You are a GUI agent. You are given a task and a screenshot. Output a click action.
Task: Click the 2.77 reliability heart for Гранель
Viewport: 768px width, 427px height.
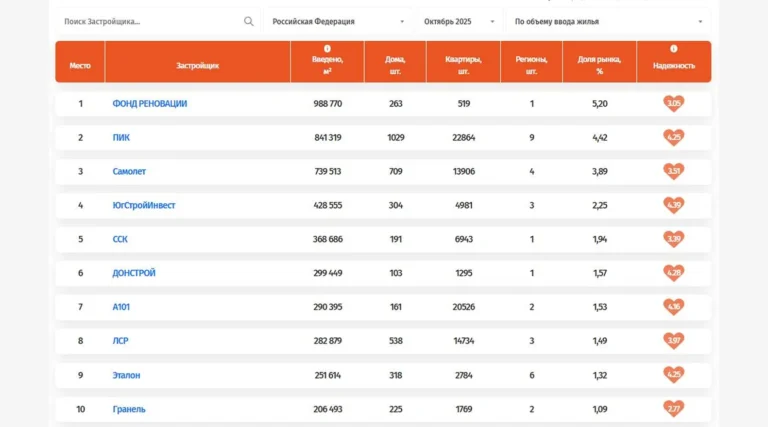[x=673, y=408]
